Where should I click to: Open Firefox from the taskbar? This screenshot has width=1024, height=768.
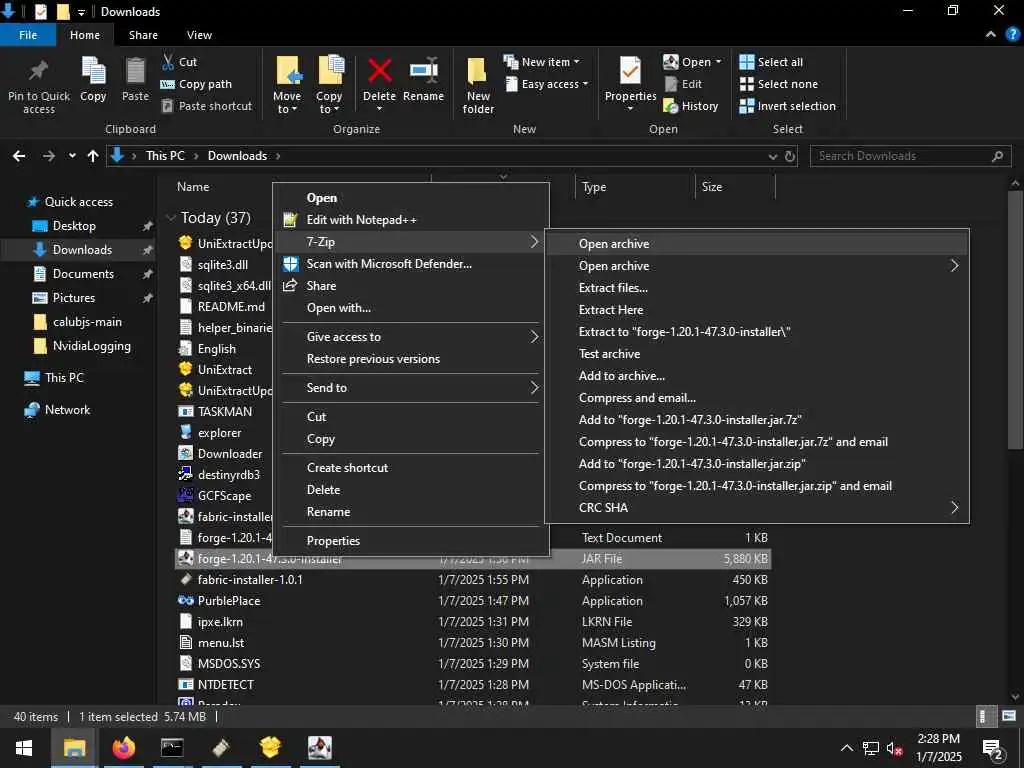pyautogui.click(x=123, y=747)
